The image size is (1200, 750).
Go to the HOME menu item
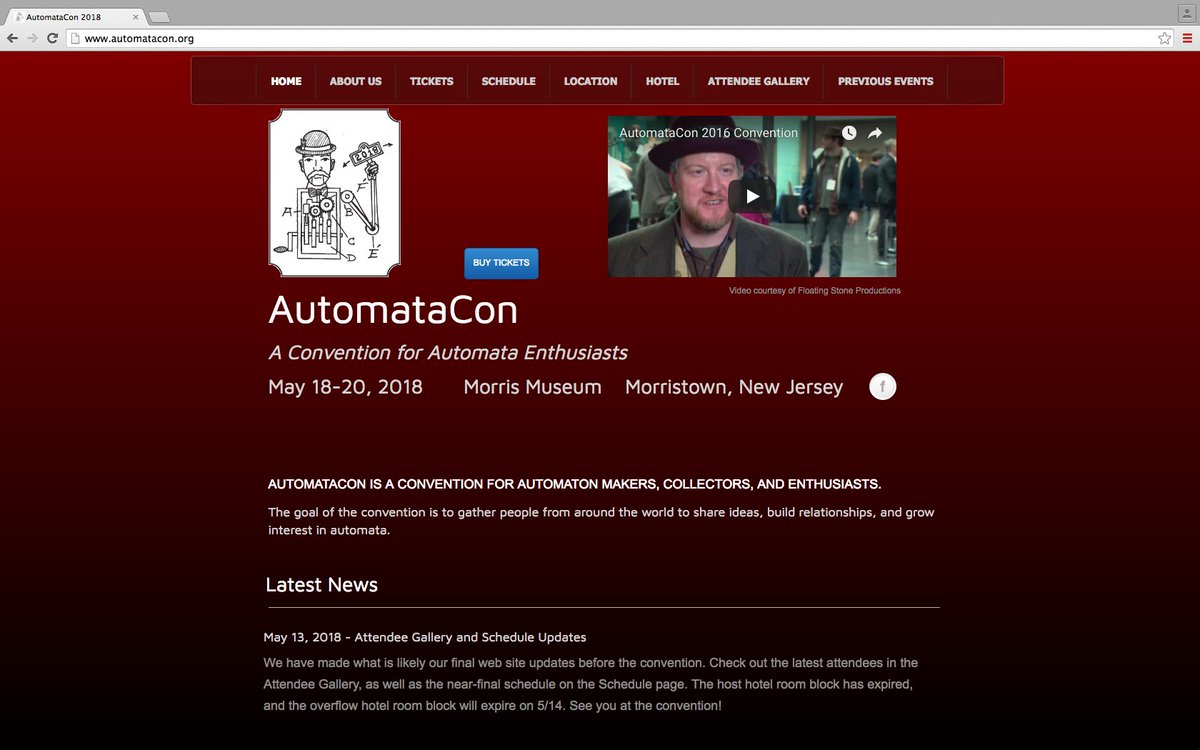(x=286, y=81)
